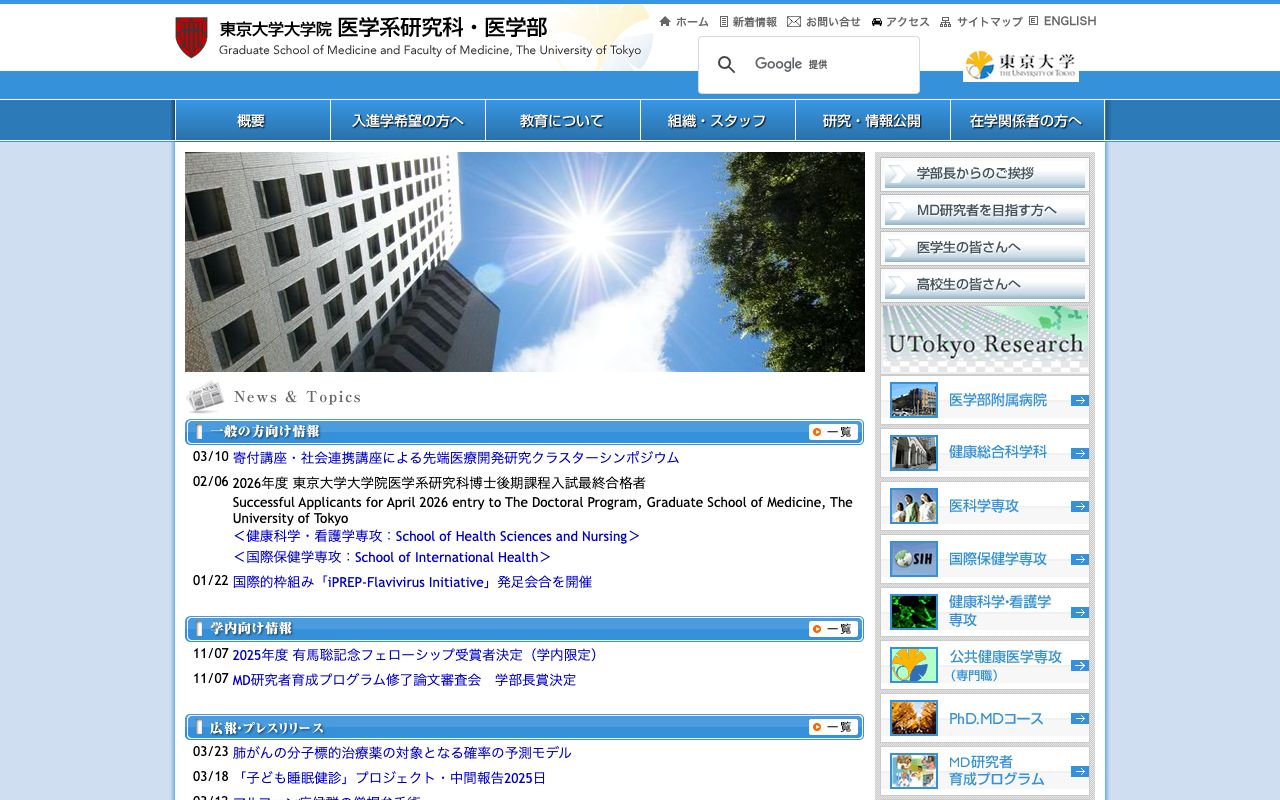
Task: Click the ホーム home icon in top bar
Action: 664,21
